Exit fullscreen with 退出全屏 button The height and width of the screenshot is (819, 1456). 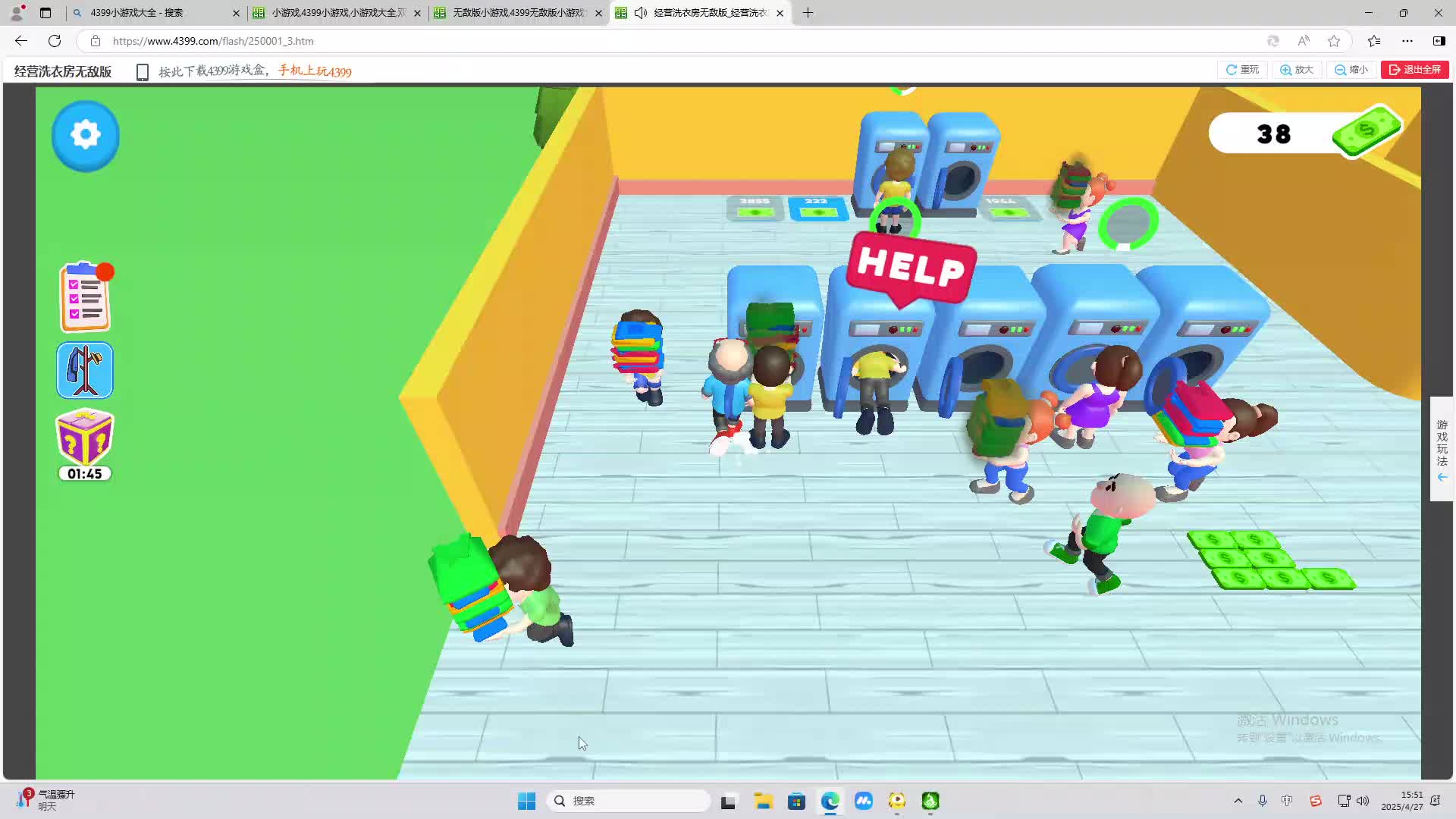tap(1415, 70)
